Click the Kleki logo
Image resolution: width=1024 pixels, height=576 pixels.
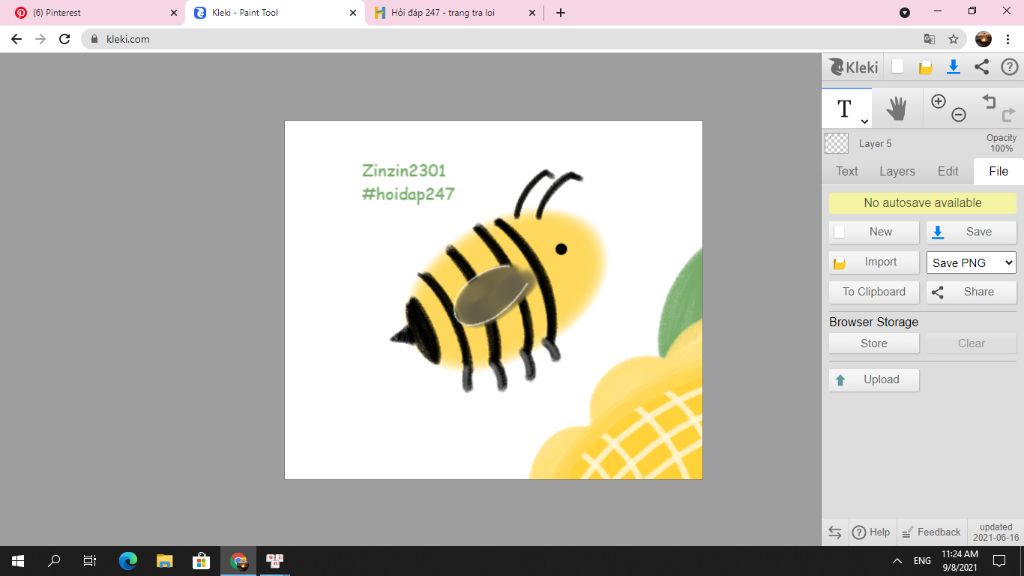854,67
